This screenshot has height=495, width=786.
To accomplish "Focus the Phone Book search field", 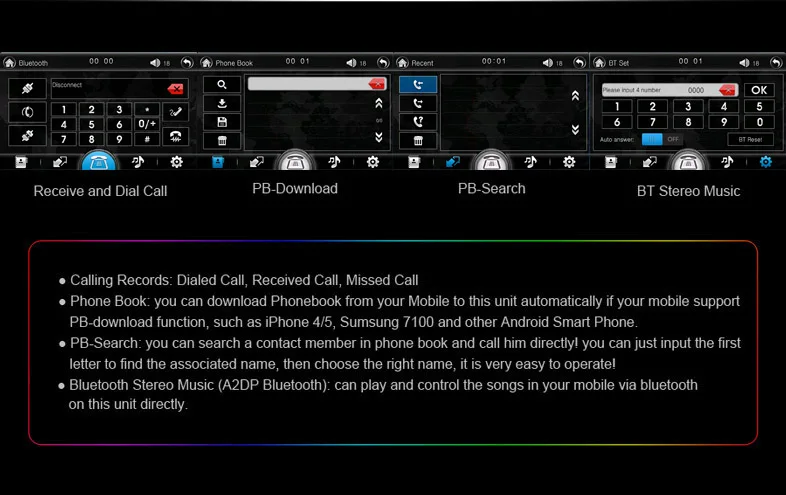I will (x=317, y=84).
